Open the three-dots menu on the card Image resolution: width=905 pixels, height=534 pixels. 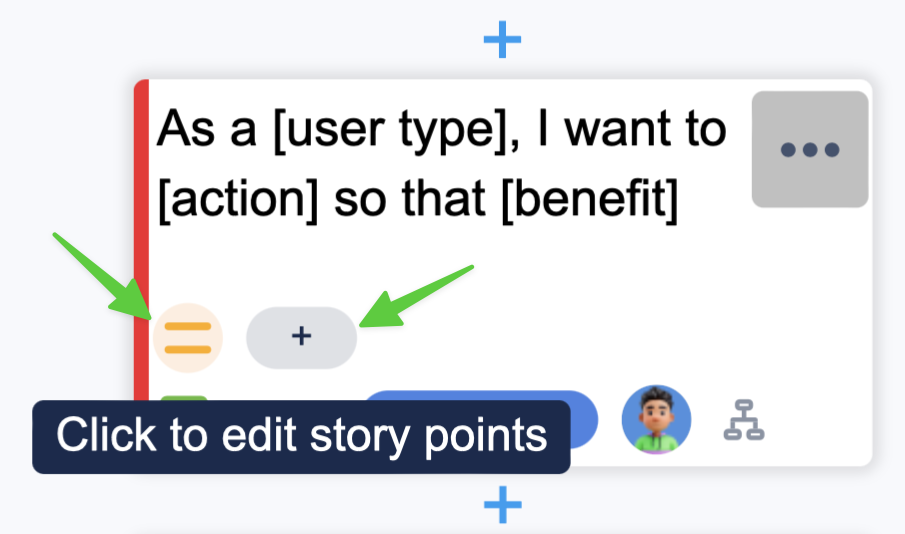click(x=810, y=150)
